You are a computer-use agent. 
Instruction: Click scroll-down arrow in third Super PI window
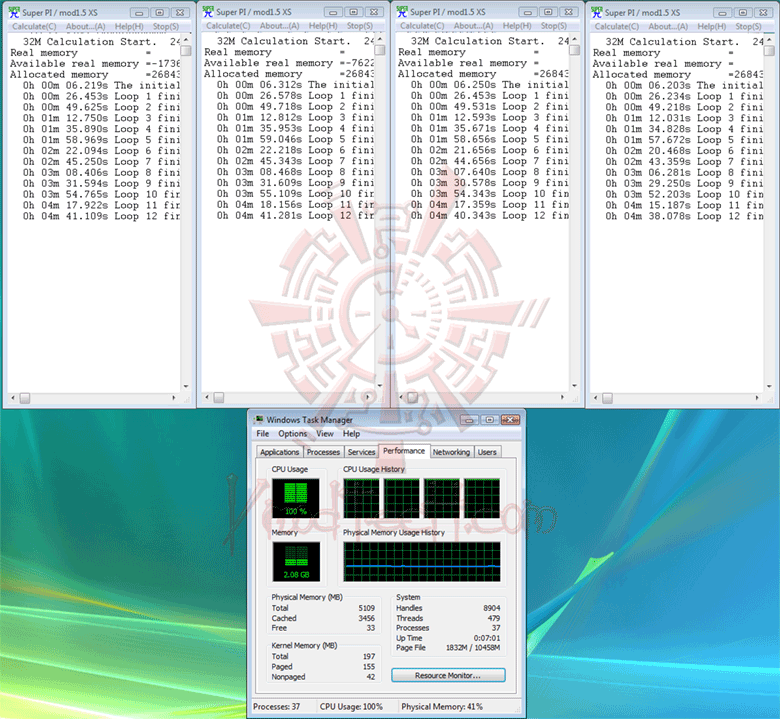click(574, 386)
